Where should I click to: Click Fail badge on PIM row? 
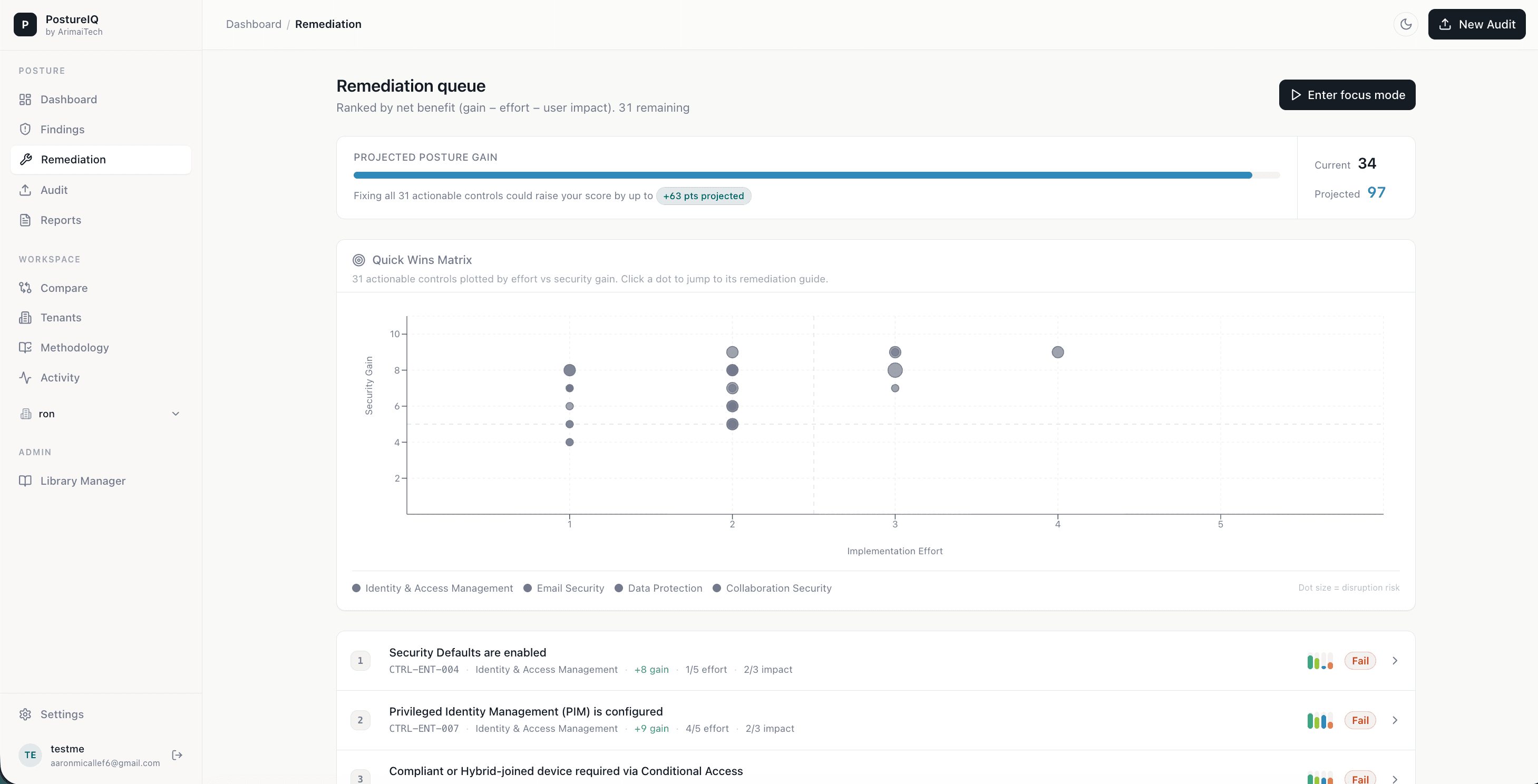(1360, 720)
